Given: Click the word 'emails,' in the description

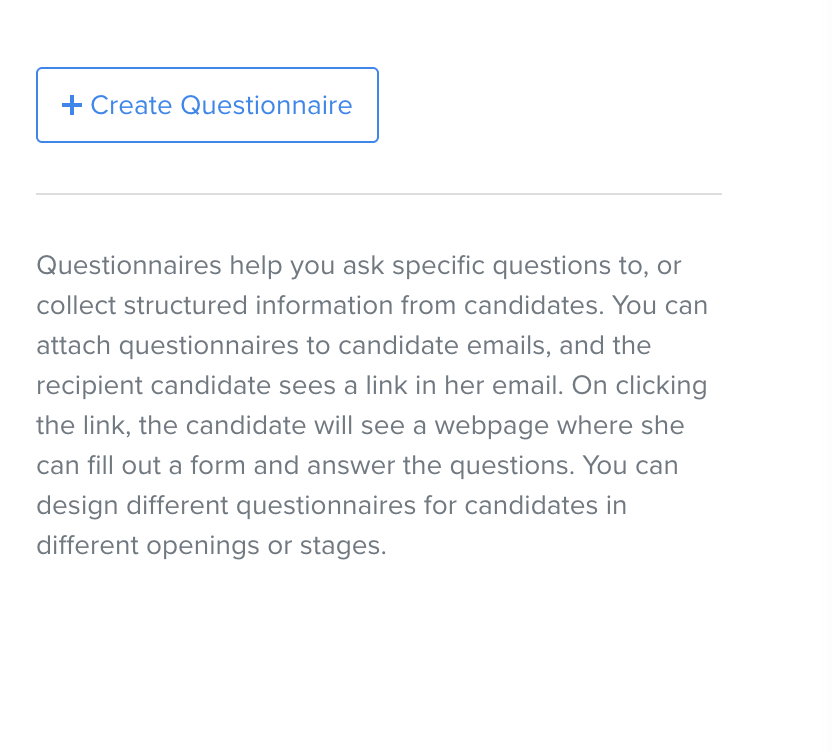Looking at the screenshot, I should coord(509,345).
